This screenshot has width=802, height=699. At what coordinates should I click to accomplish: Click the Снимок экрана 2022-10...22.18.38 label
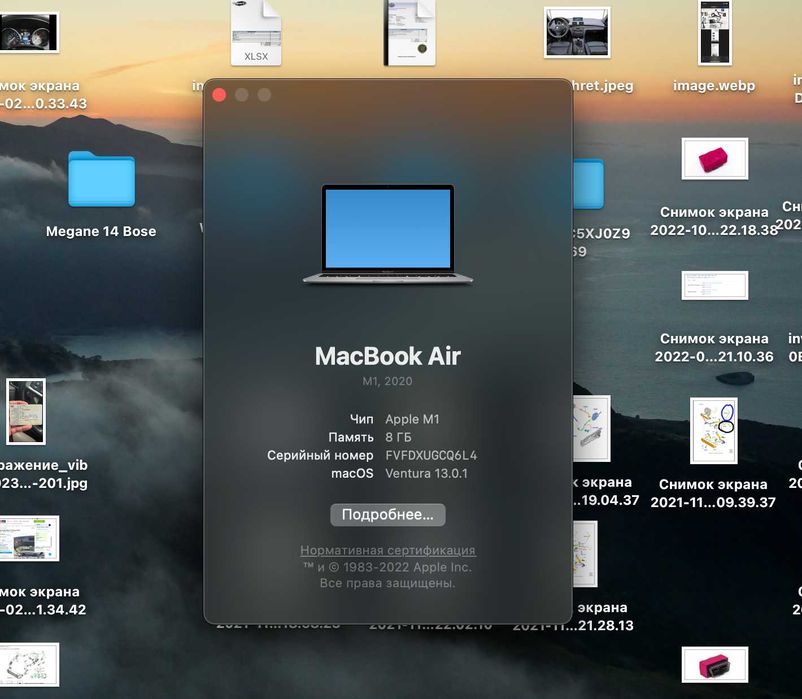714,221
